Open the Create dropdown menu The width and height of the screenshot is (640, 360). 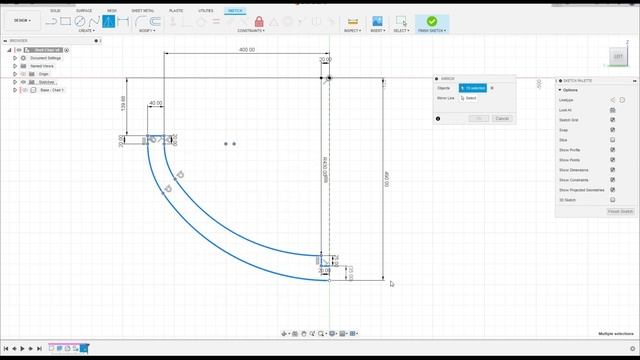[x=86, y=31]
